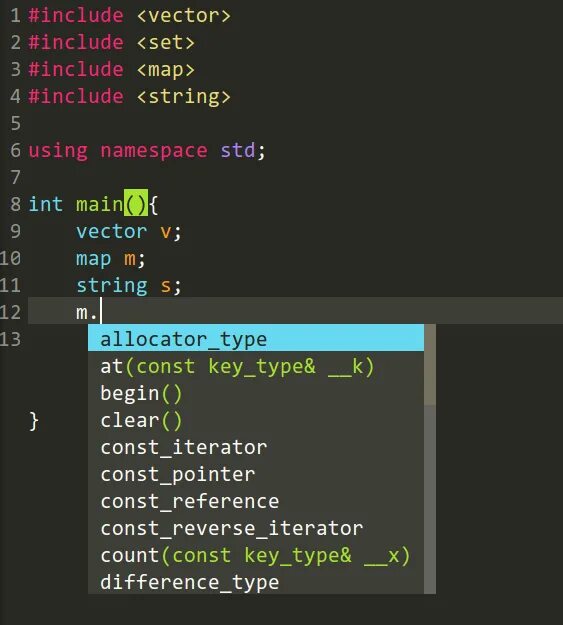Click the 'map m;' declaration
563x625 pixels.
tap(111, 259)
